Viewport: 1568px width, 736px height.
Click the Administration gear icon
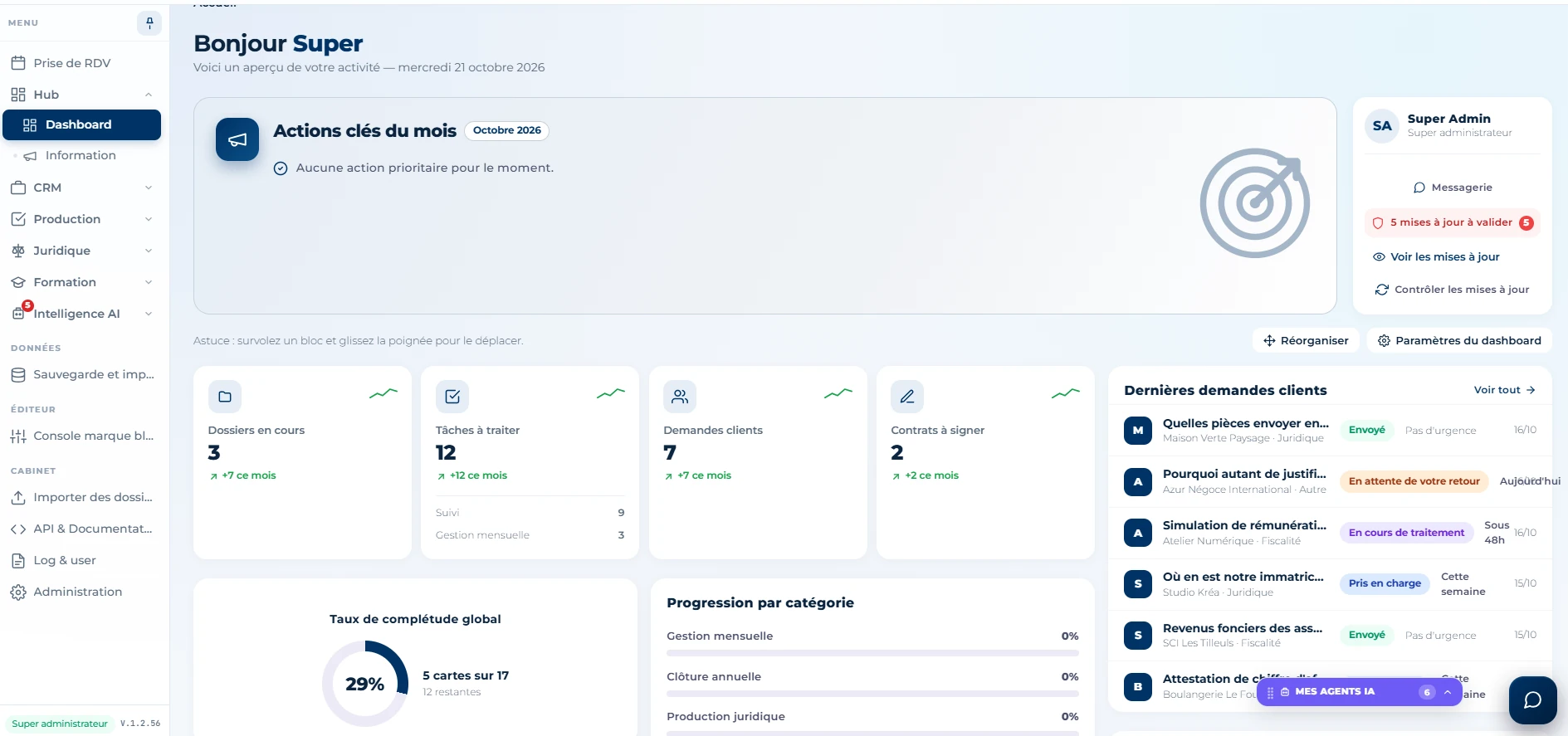click(18, 592)
